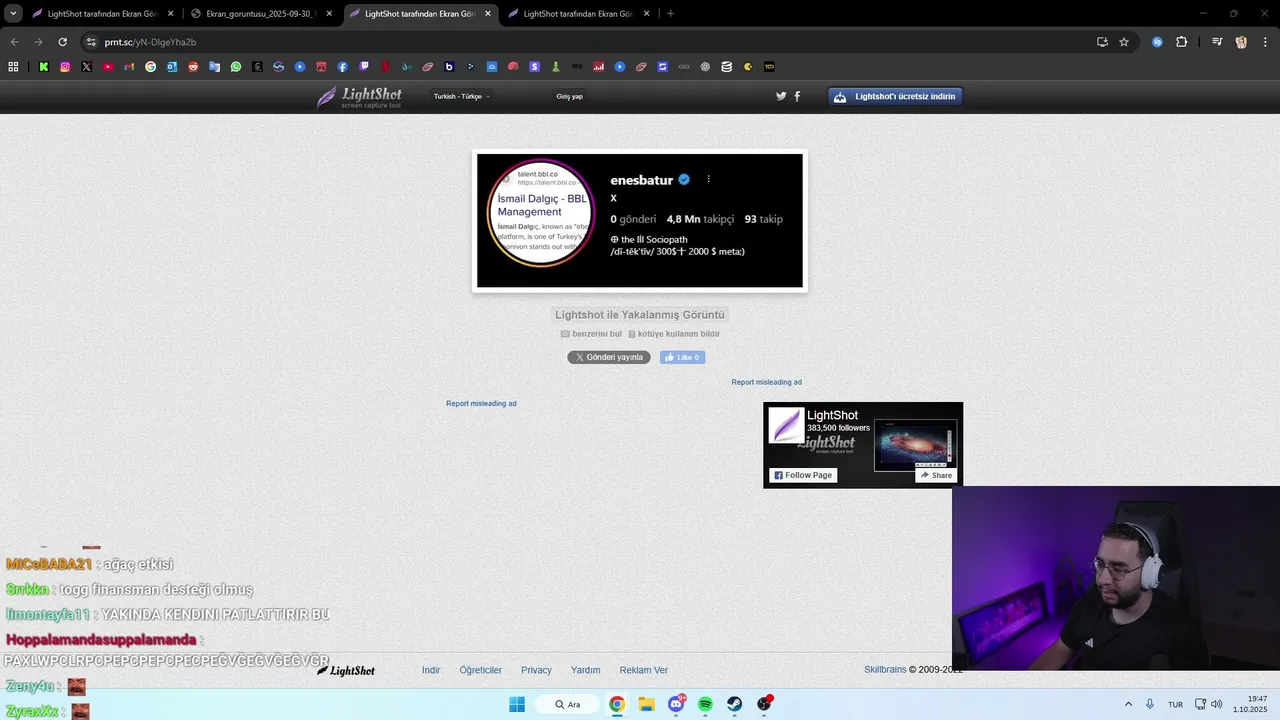Open a new browser tab
This screenshot has height=720, width=1280.
(670, 14)
